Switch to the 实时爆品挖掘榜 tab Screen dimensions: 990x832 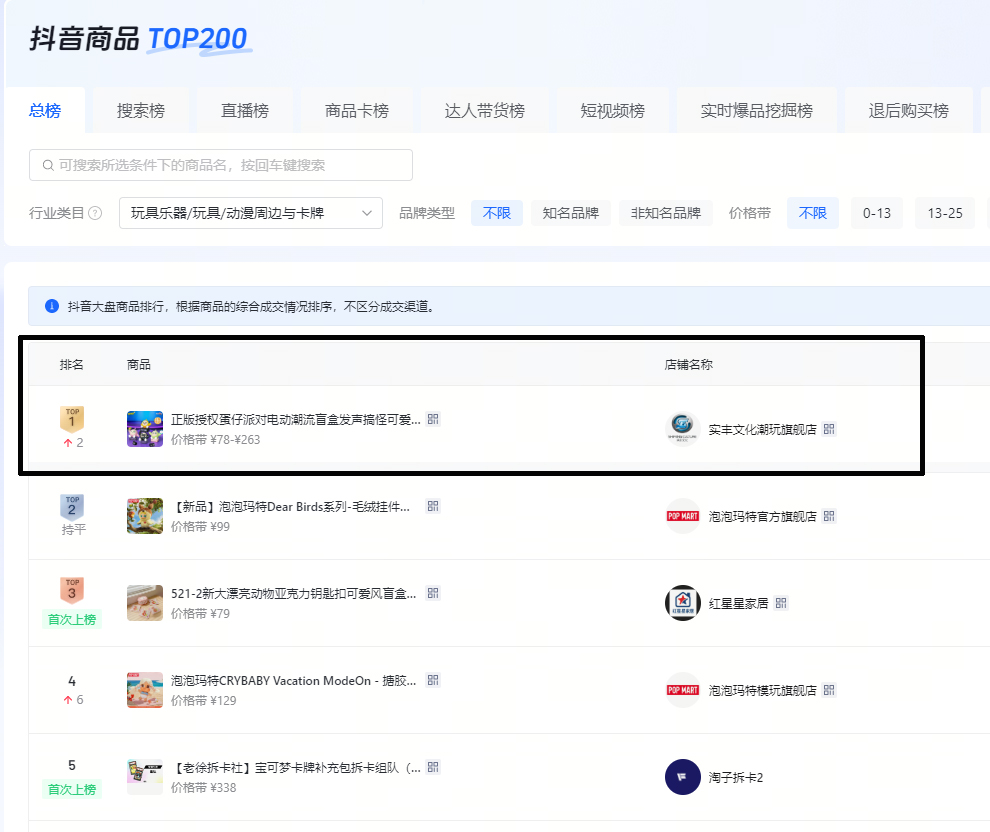756,110
